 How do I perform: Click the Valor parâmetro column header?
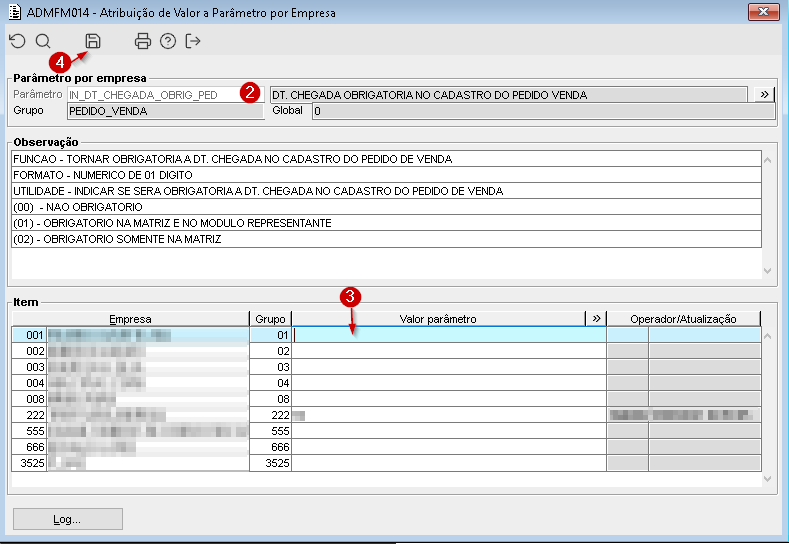pos(438,319)
